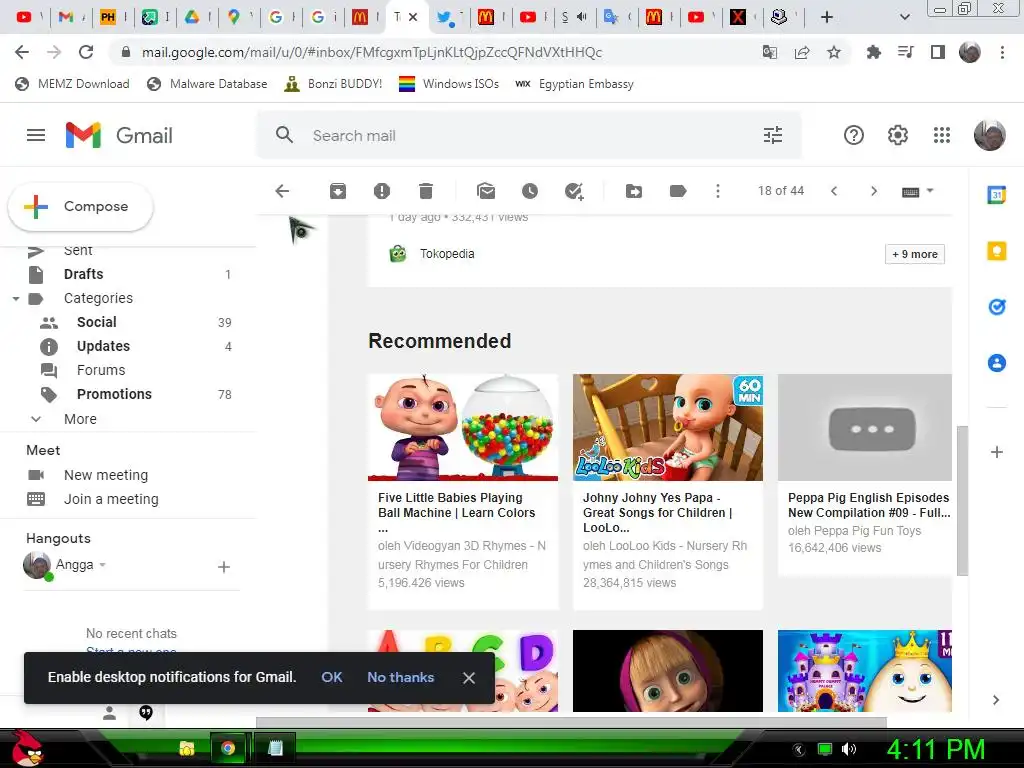This screenshot has width=1024, height=768.
Task: Expand More labels in sidebar
Action: pyautogui.click(x=80, y=419)
